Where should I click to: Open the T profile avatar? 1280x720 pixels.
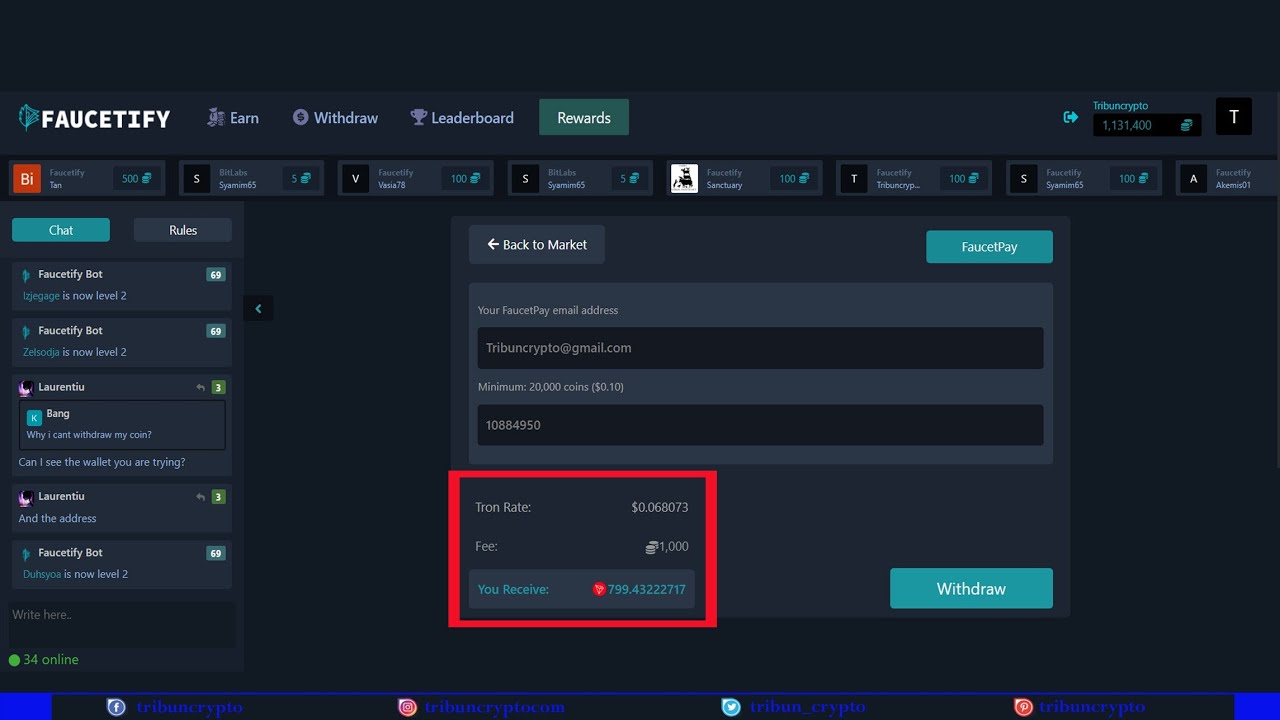[x=1234, y=117]
